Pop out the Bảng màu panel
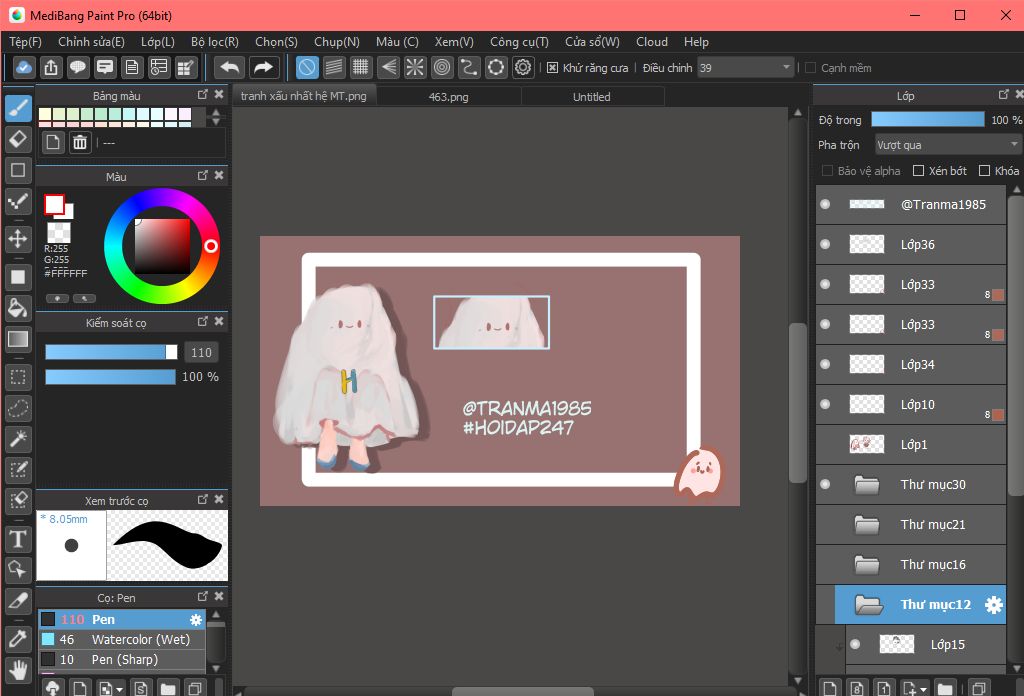This screenshot has height=696, width=1024. (x=202, y=95)
